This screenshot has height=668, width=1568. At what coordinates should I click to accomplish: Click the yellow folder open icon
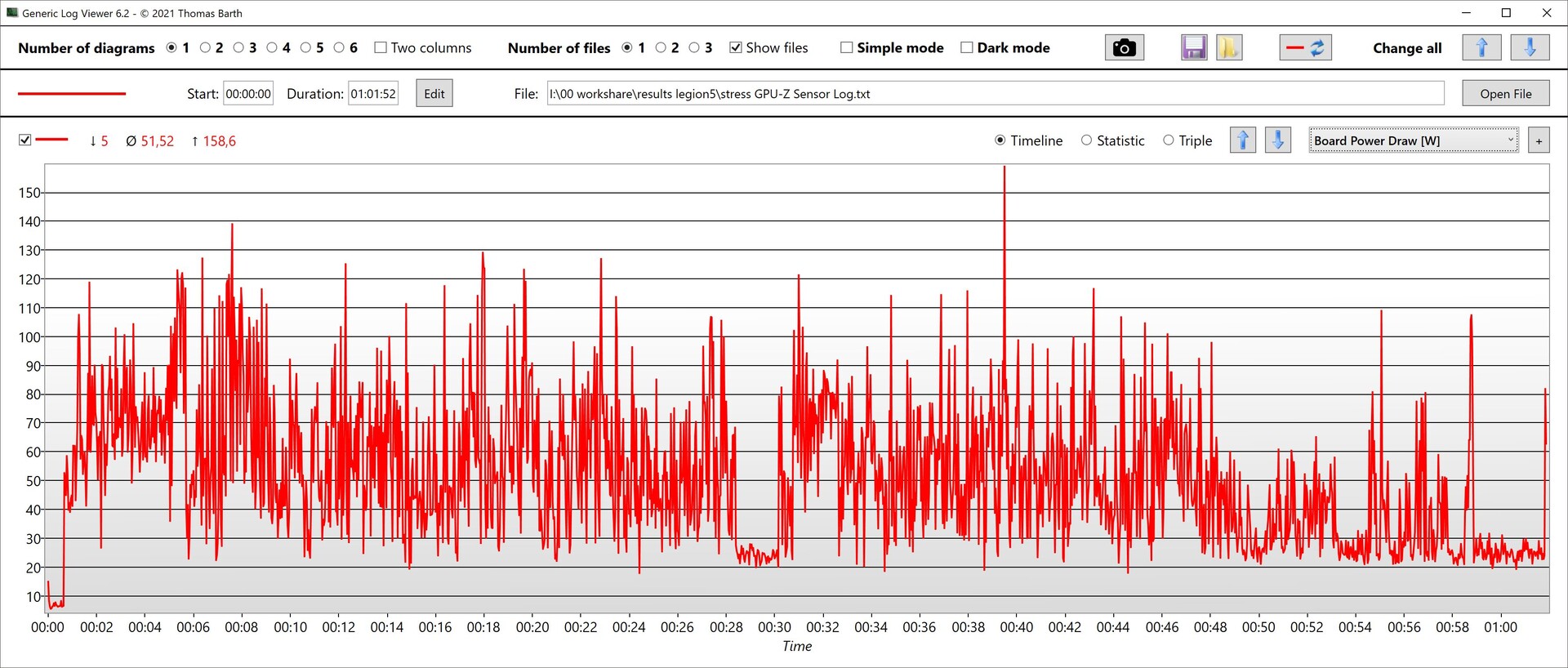pos(1228,48)
